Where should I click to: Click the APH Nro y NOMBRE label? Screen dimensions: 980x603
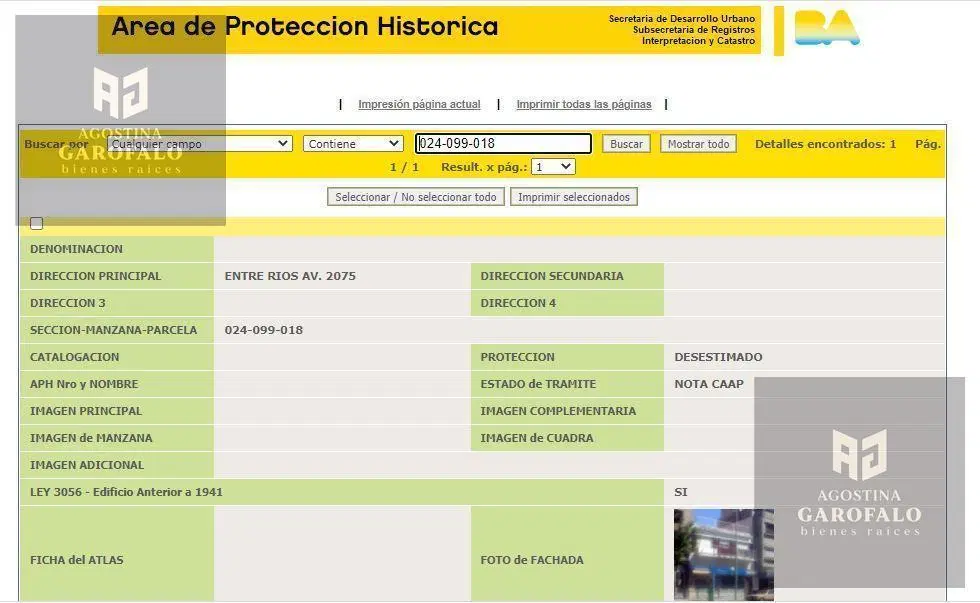[84, 384]
